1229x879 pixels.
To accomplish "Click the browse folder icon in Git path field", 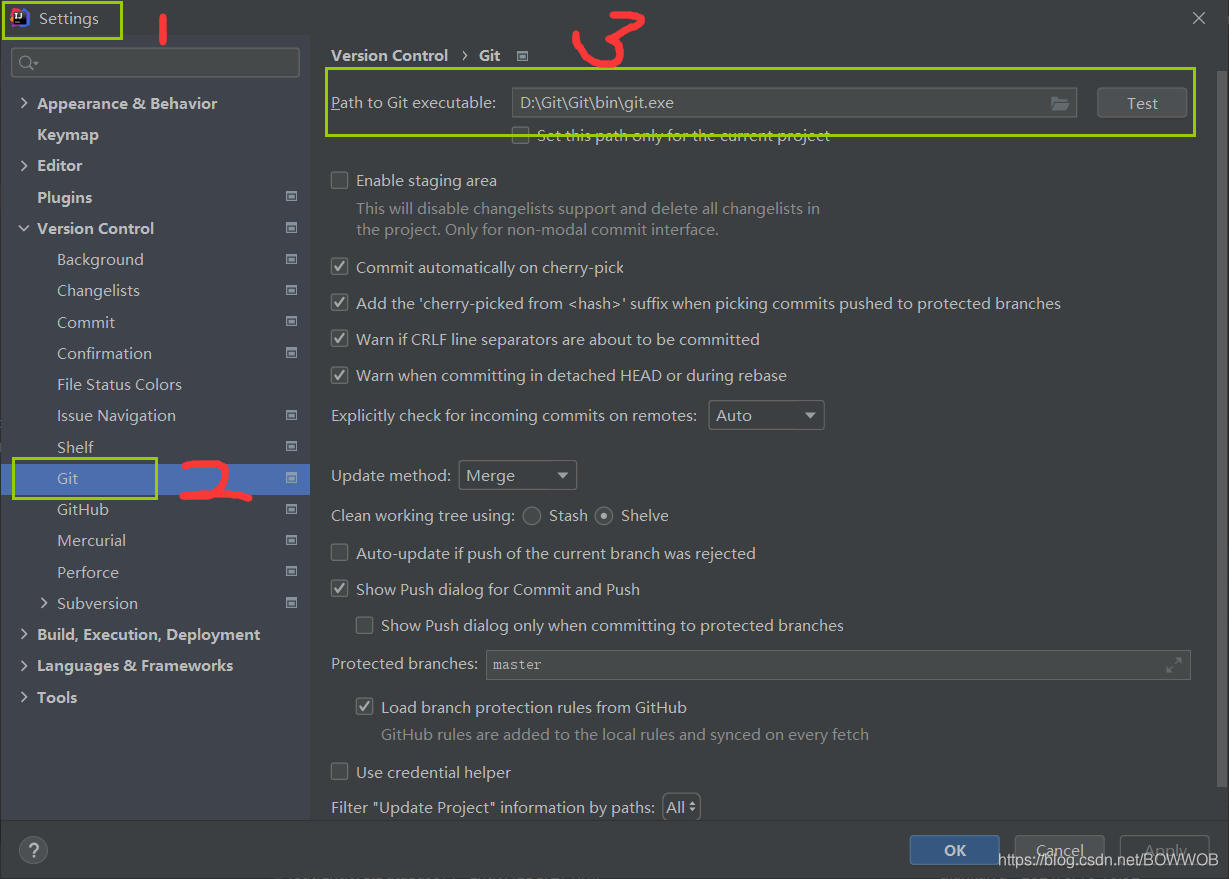I will tap(1060, 103).
